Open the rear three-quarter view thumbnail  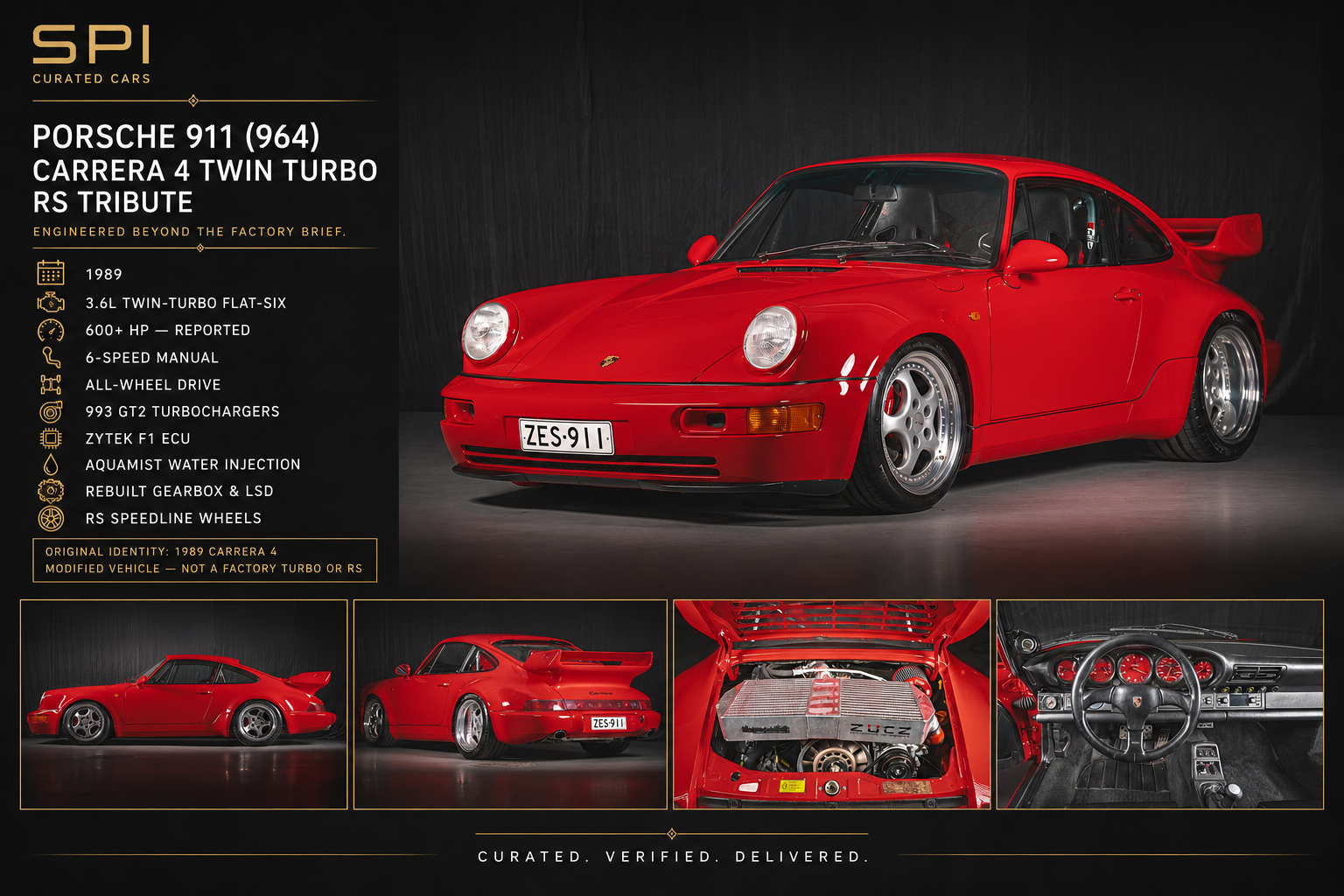[x=510, y=704]
